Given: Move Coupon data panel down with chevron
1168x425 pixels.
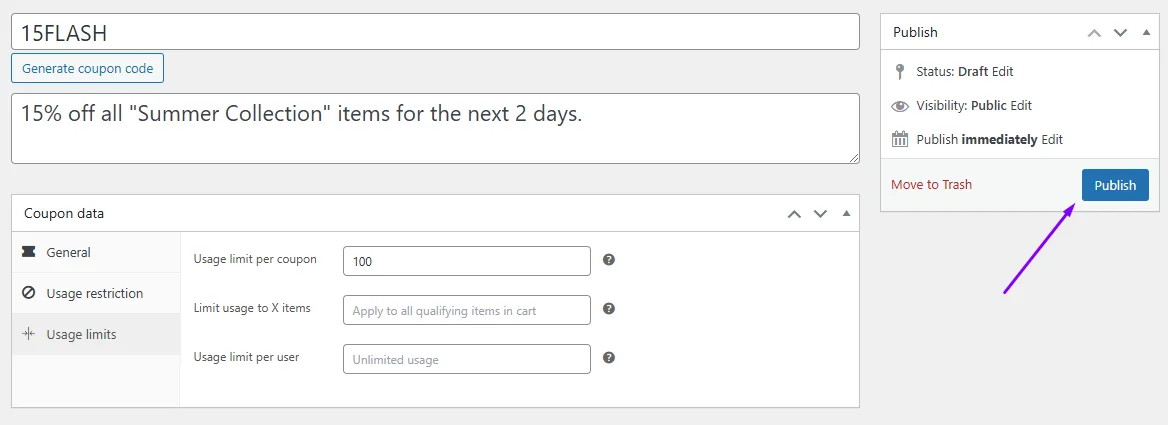Looking at the screenshot, I should [820, 214].
